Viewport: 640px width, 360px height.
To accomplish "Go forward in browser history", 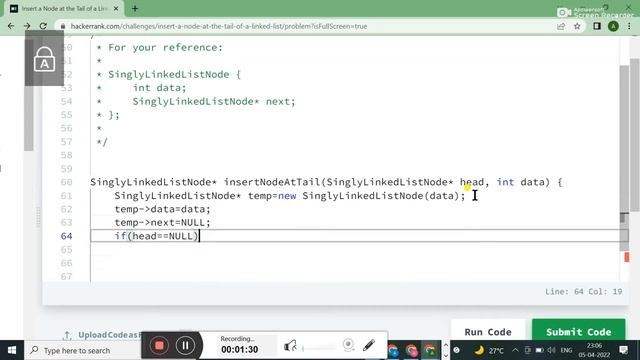I will tap(27, 26).
